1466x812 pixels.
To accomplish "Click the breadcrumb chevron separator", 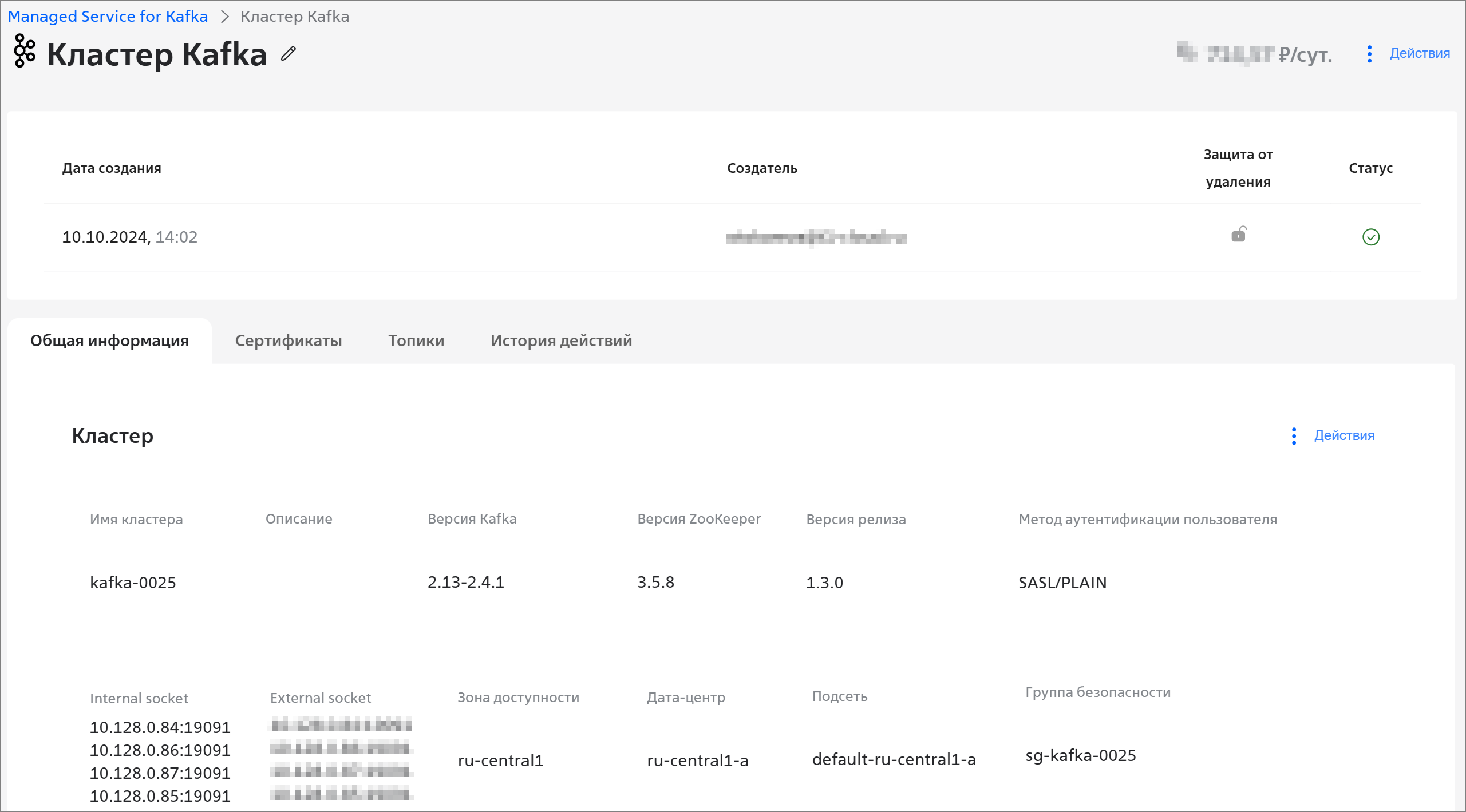I will [224, 17].
